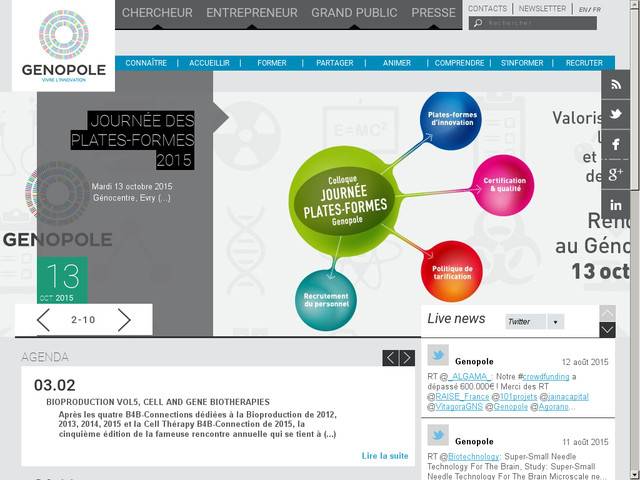The height and width of the screenshot is (480, 640).
Task: Open the RSS feed icon
Action: click(616, 84)
